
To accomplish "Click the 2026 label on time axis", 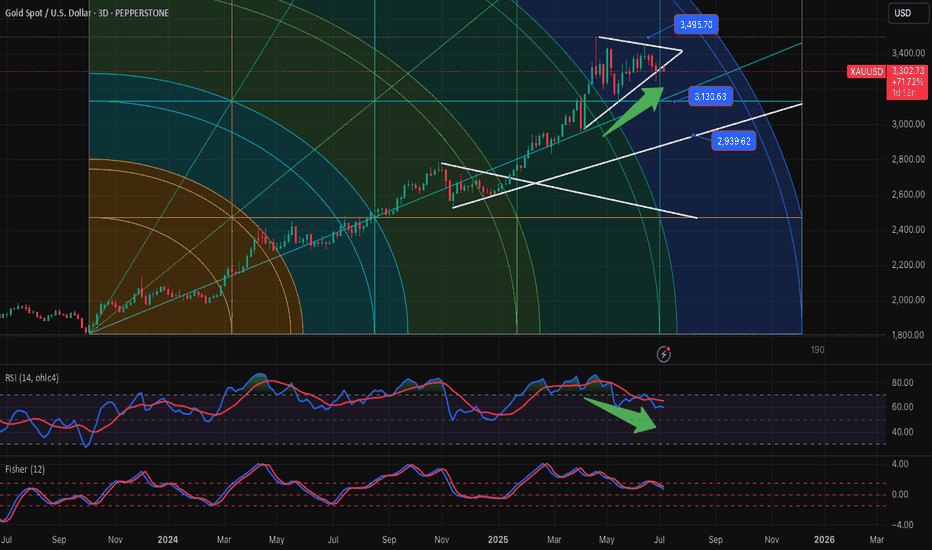I will 824,539.
